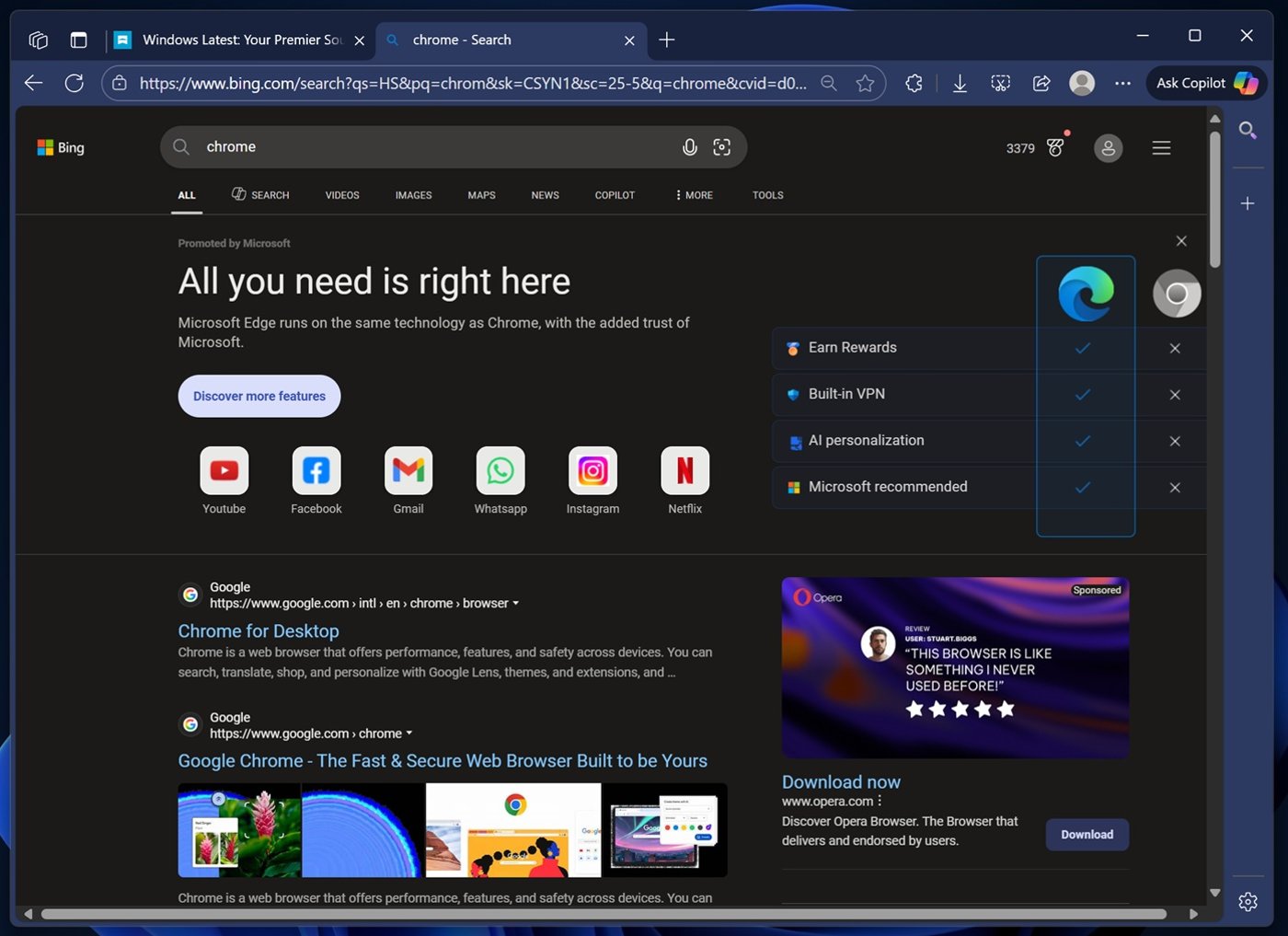
Task: View downloads from the Edge toolbar icon
Action: pyautogui.click(x=960, y=83)
